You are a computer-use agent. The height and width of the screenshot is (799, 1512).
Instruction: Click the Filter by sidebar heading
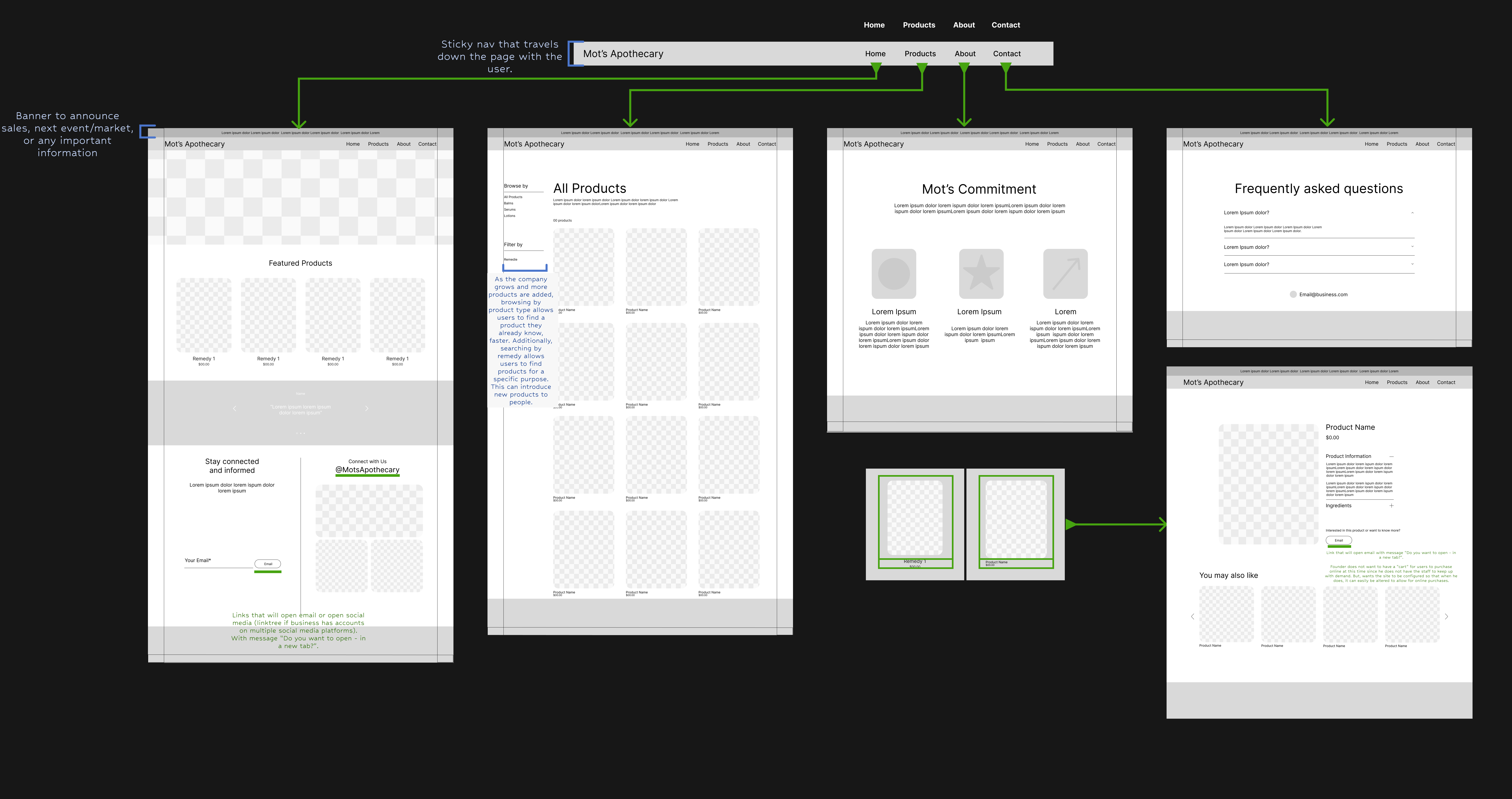[513, 245]
